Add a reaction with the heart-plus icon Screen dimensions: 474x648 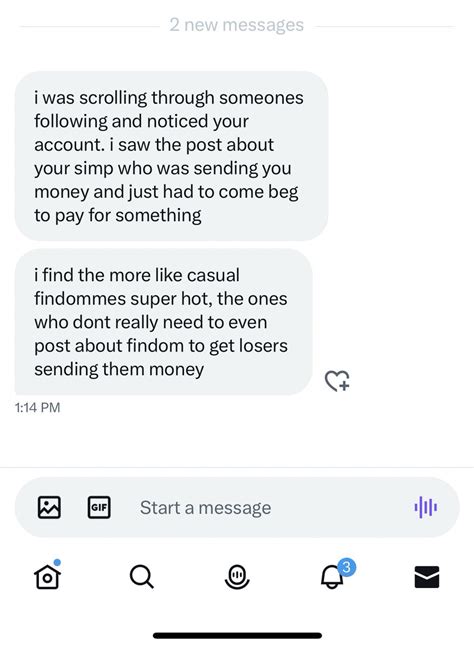[x=337, y=381]
